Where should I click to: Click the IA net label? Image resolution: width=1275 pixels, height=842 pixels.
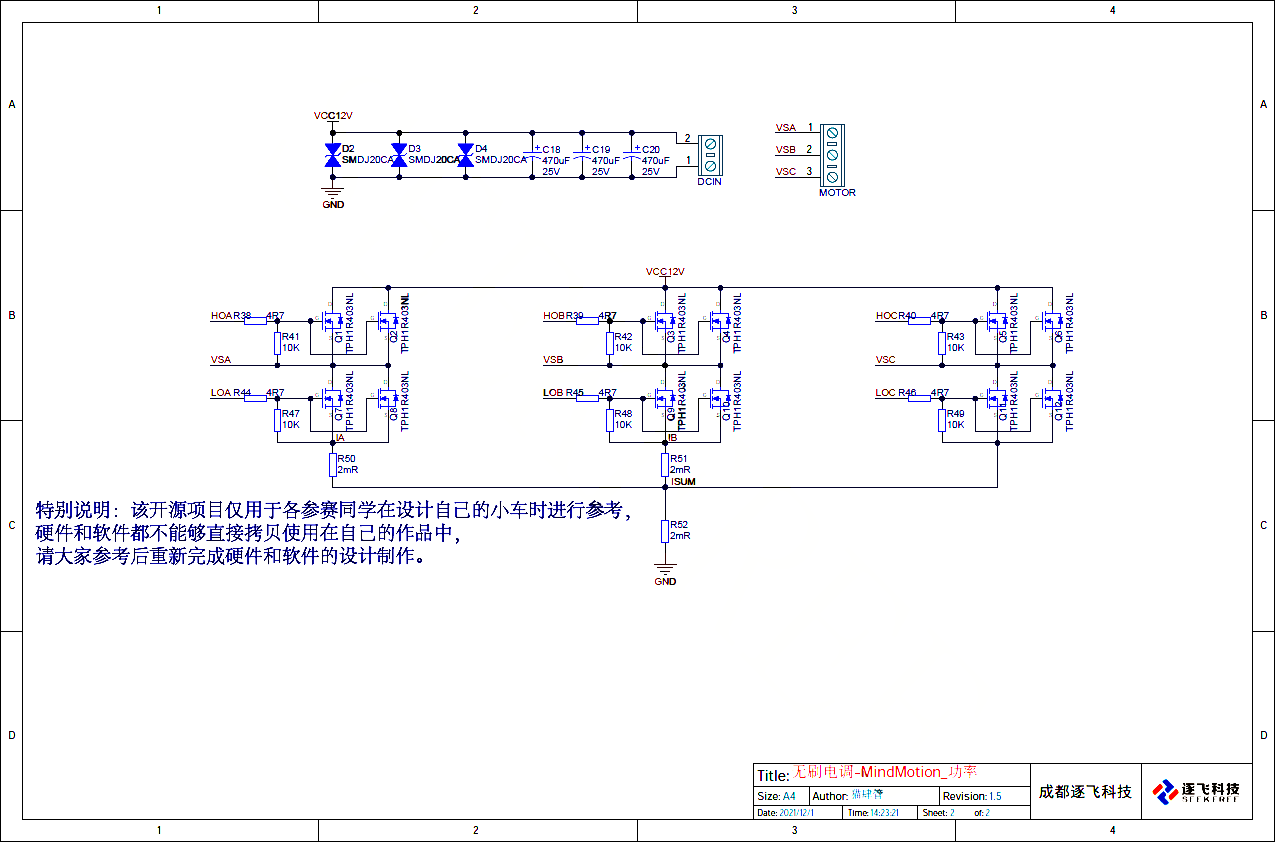tap(340, 438)
